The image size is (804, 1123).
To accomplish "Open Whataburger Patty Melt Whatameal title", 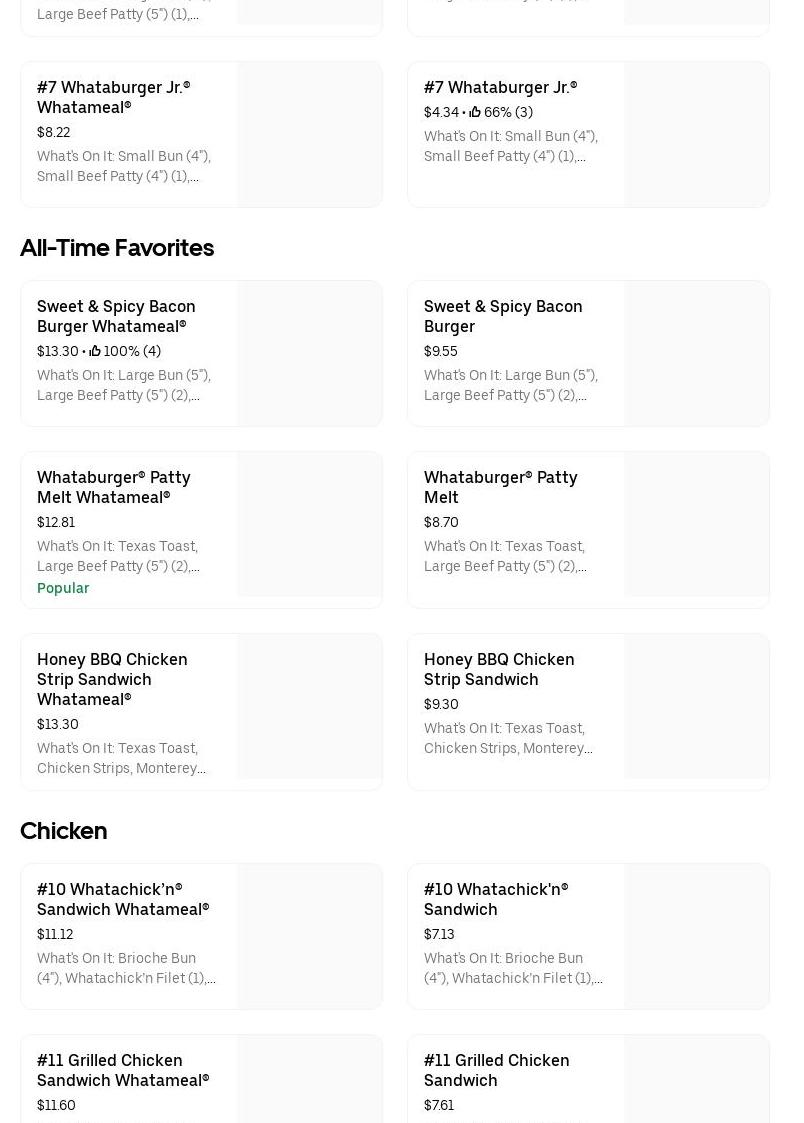I will click(x=113, y=487).
